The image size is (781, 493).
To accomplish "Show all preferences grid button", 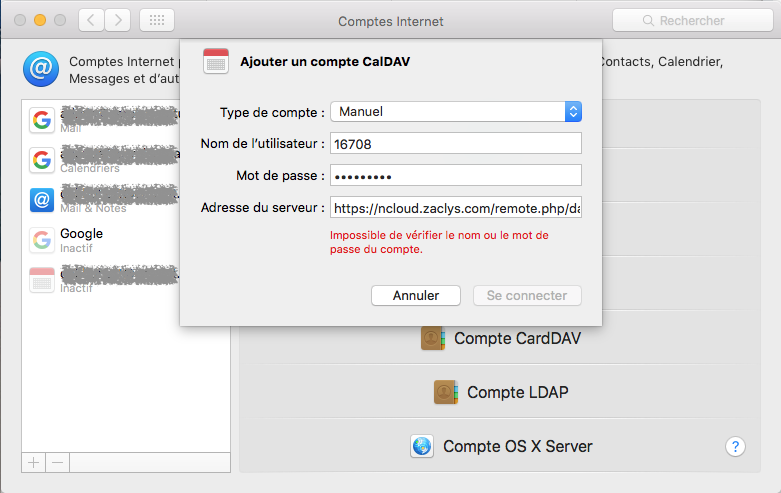I will 157,20.
